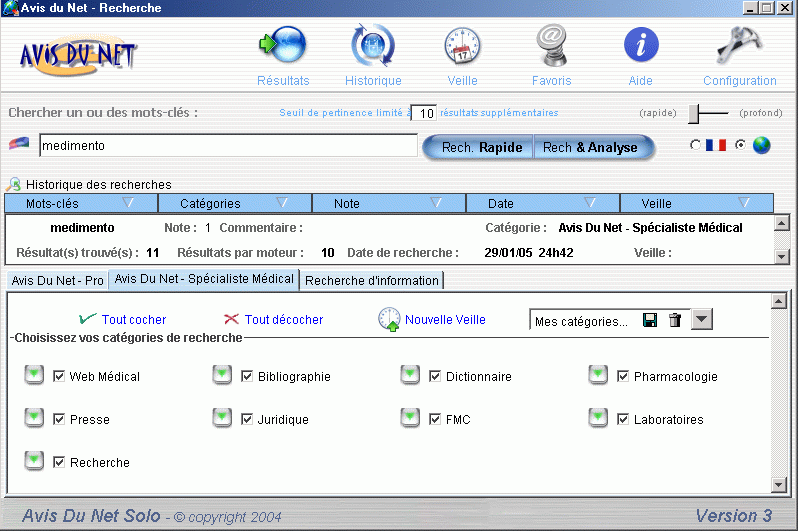
Task: Click history list scroll down arrow
Action: point(782,256)
